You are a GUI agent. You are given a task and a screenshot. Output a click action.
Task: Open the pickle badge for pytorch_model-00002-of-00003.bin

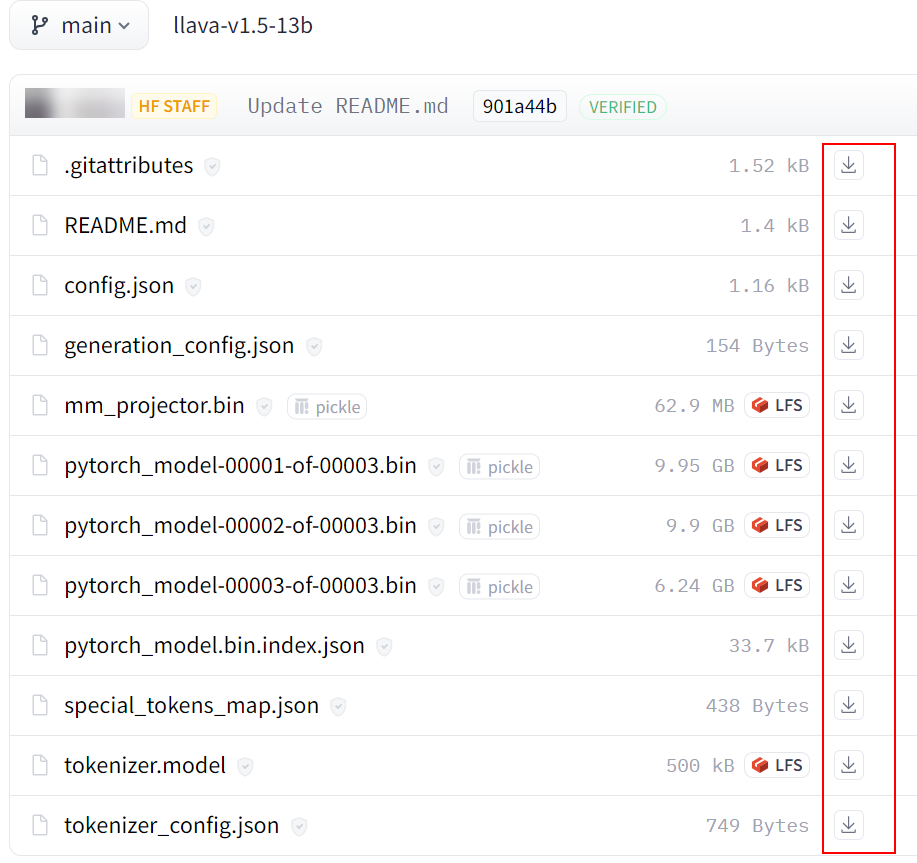[x=499, y=527]
